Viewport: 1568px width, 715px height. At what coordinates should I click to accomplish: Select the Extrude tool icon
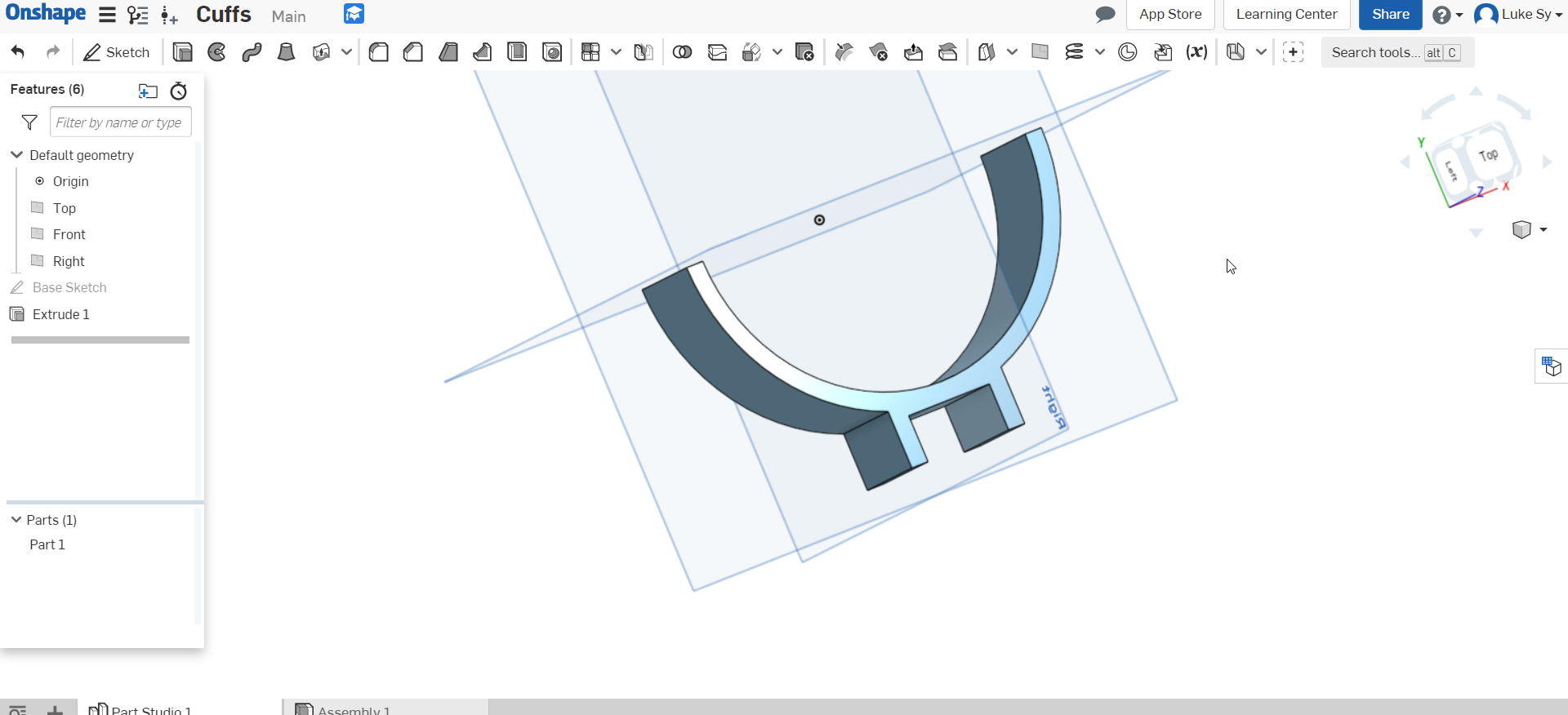183,52
